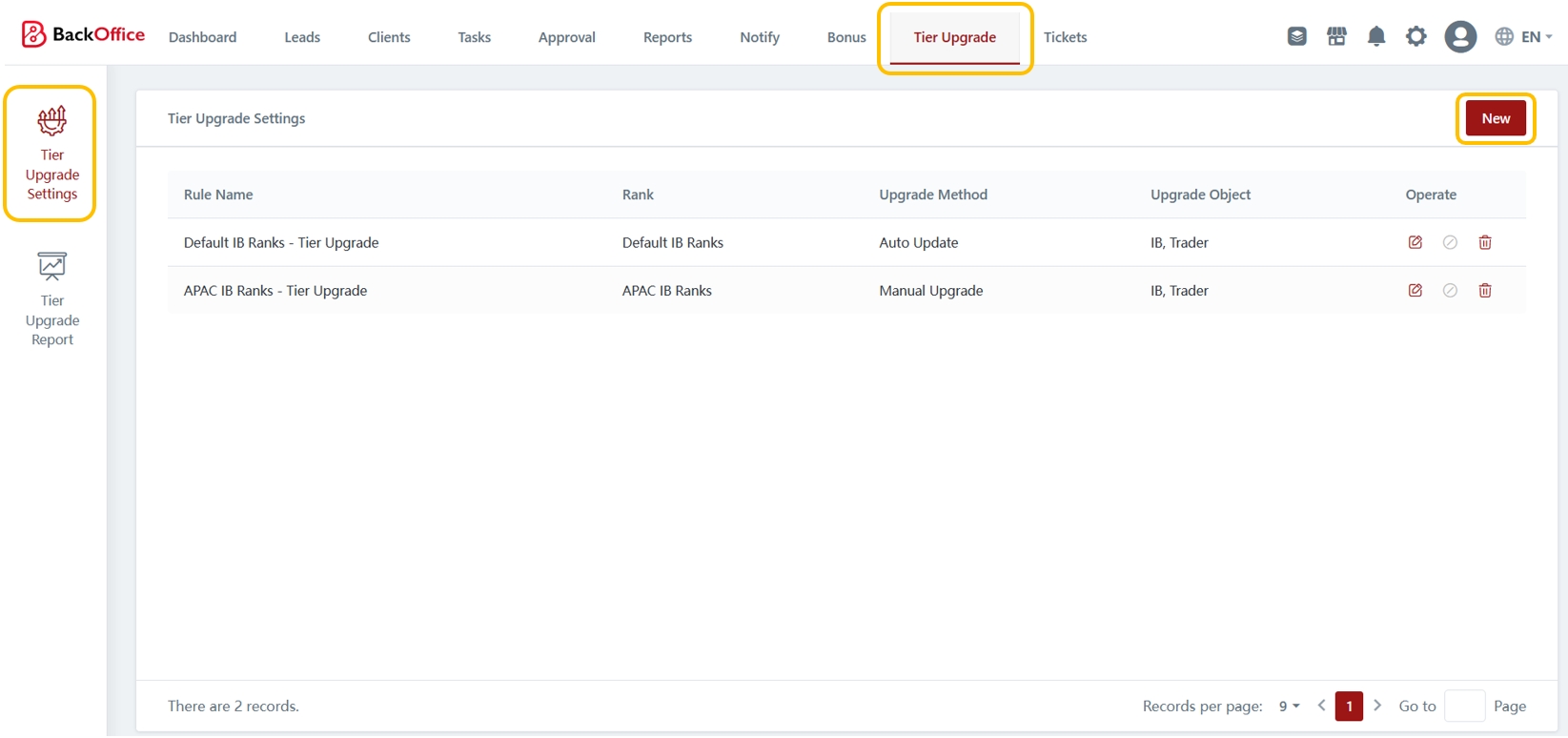Delete the Default IB Ranks rule
Viewport: 1568px width, 738px height.
(x=1484, y=242)
